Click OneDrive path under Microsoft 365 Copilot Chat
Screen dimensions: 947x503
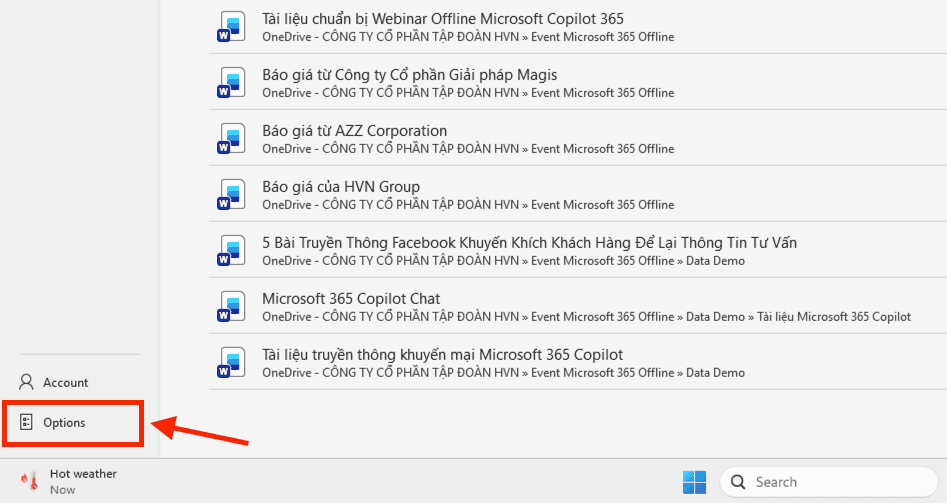[x=586, y=316]
